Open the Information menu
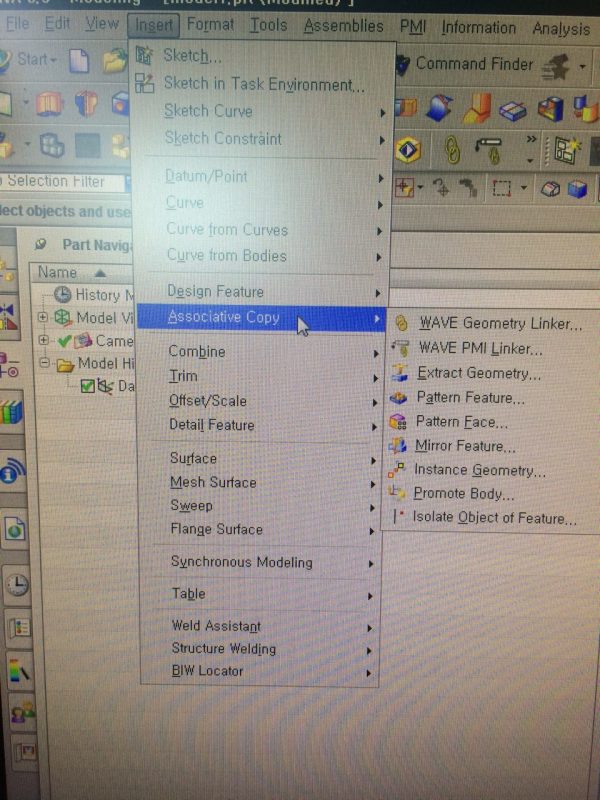This screenshot has height=800, width=600. (x=479, y=28)
